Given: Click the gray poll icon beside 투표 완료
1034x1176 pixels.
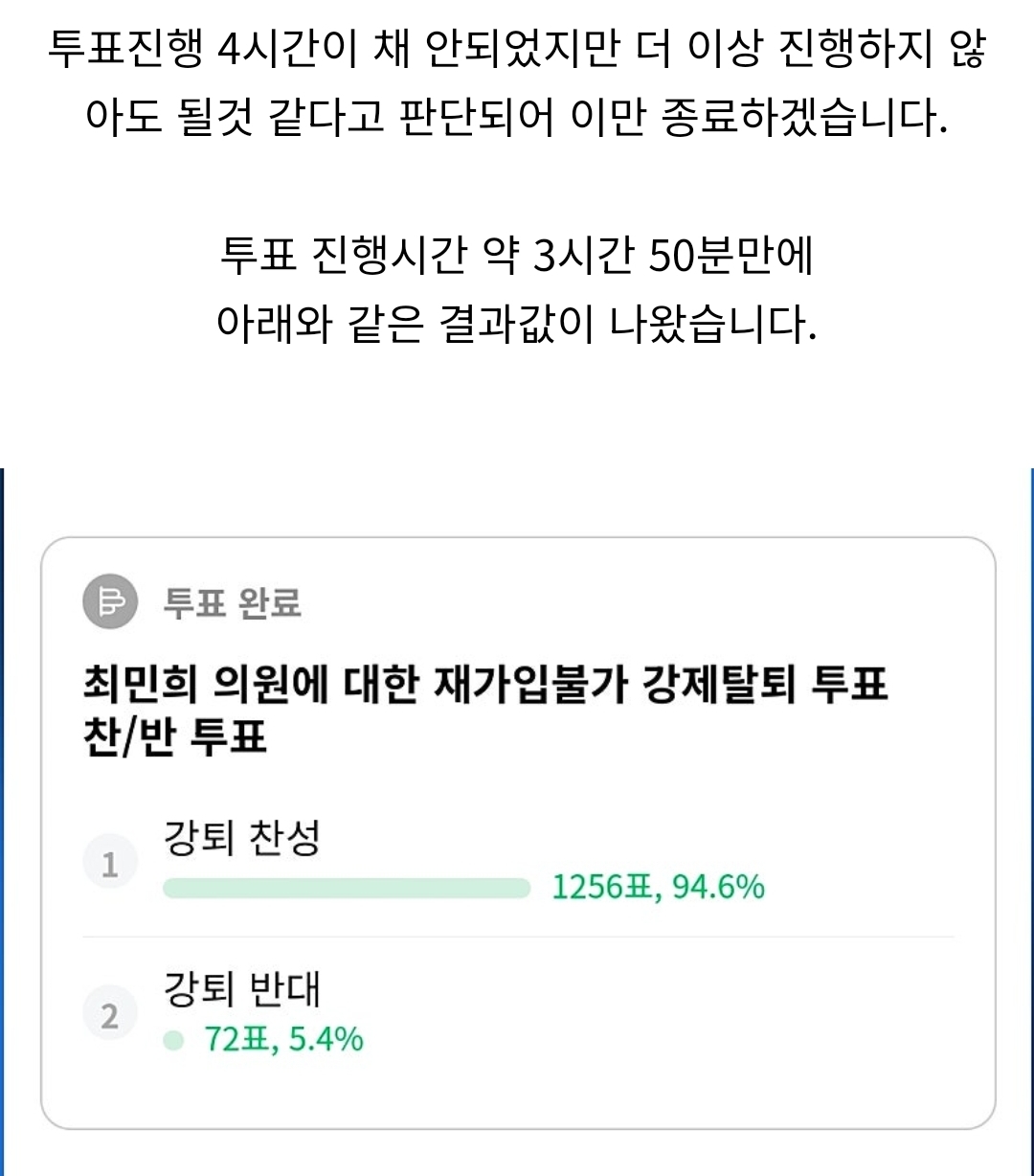Looking at the screenshot, I should point(110,603).
